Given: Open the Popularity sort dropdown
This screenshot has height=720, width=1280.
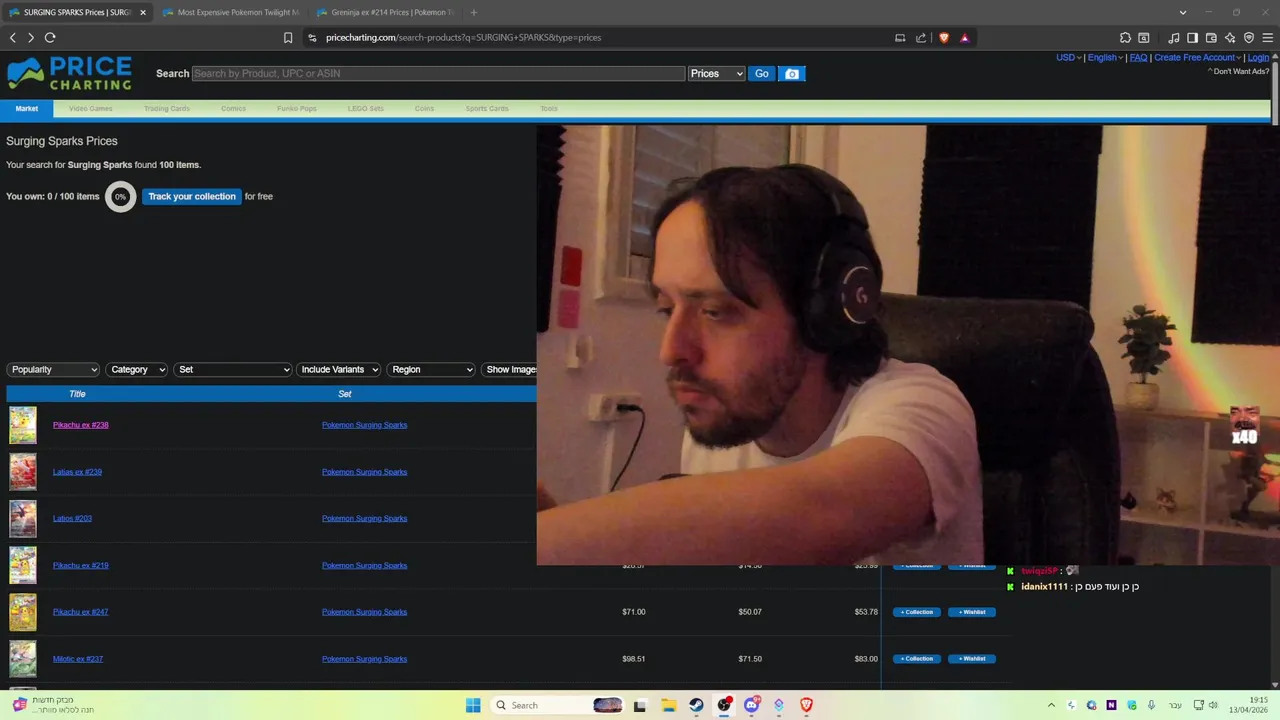Looking at the screenshot, I should (53, 369).
